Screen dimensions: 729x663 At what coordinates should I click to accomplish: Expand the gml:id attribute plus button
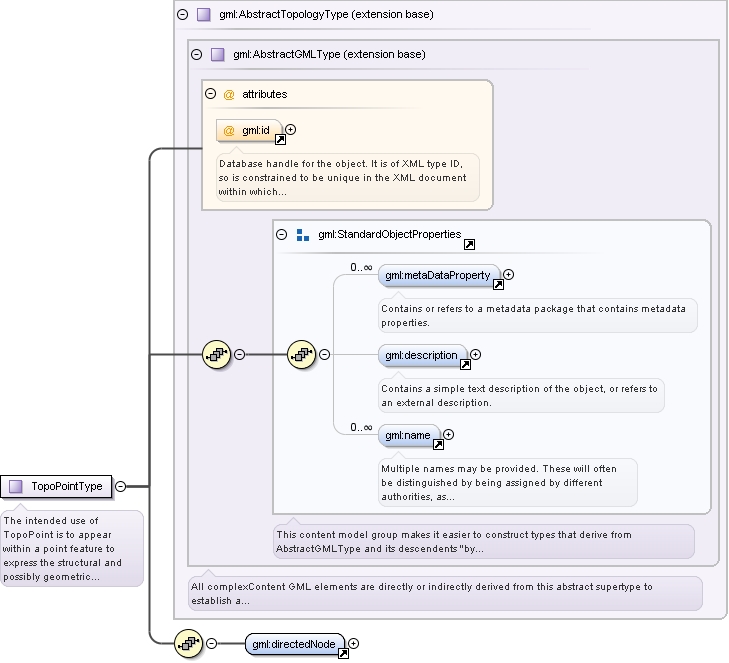[x=291, y=129]
